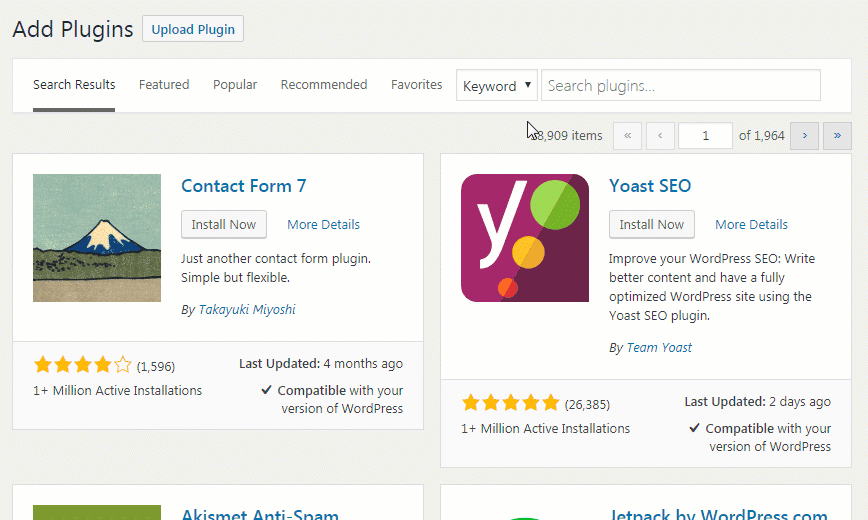Click Yoast SEO five-star rating
The width and height of the screenshot is (868, 520).
click(x=511, y=403)
